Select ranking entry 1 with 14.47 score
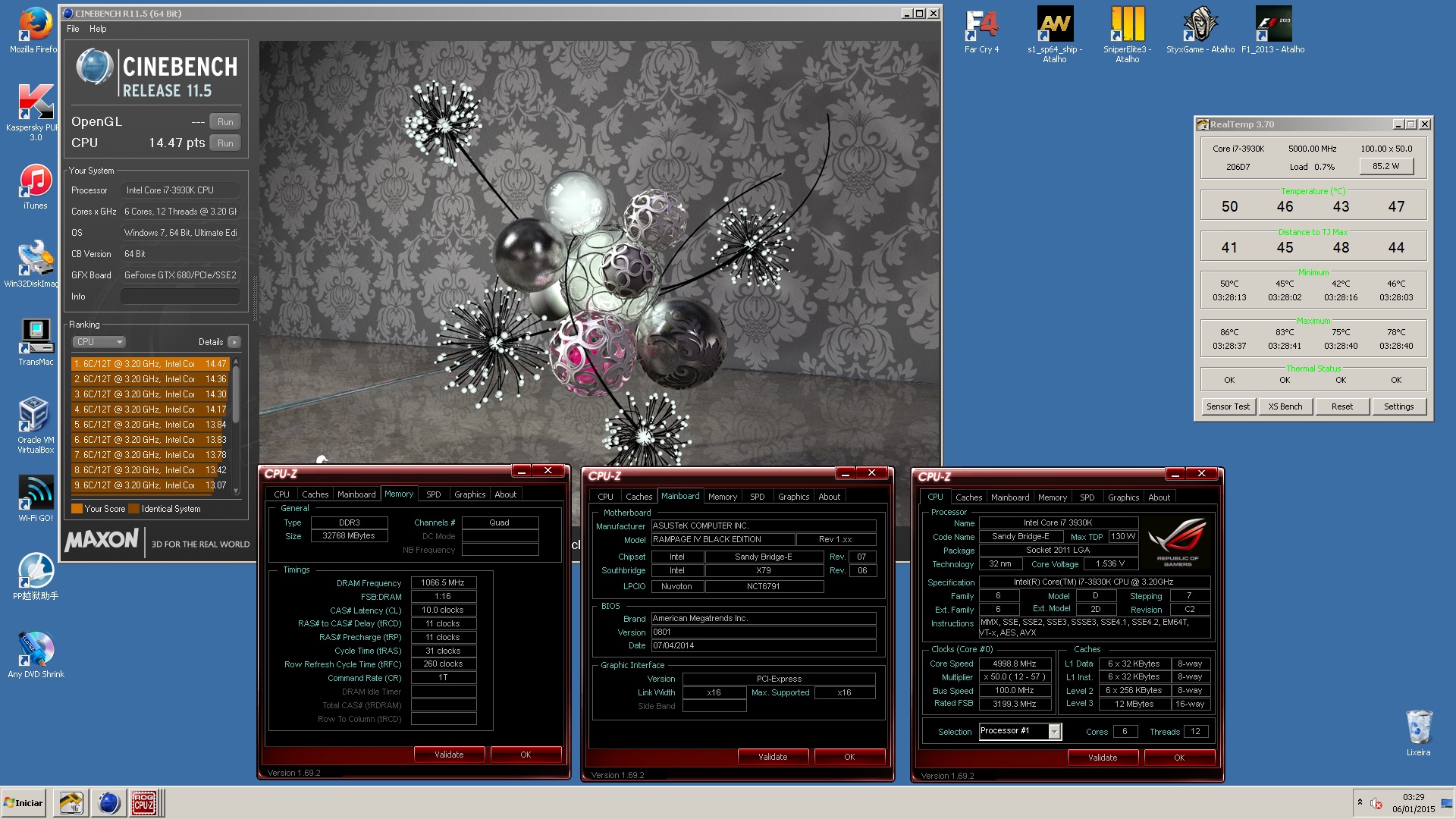This screenshot has width=1456, height=819. tap(150, 364)
